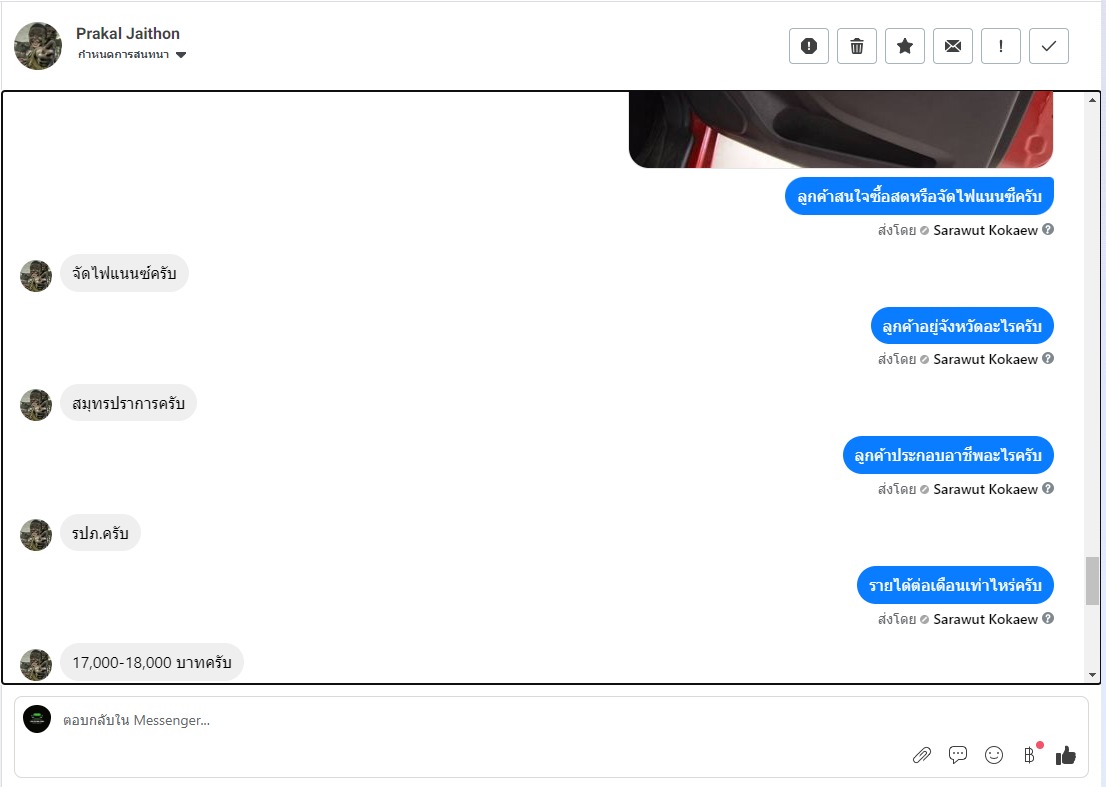Screen dimensions: 1106x787
Task: Open Prakal Jaithon's profile name
Action: 128,33
